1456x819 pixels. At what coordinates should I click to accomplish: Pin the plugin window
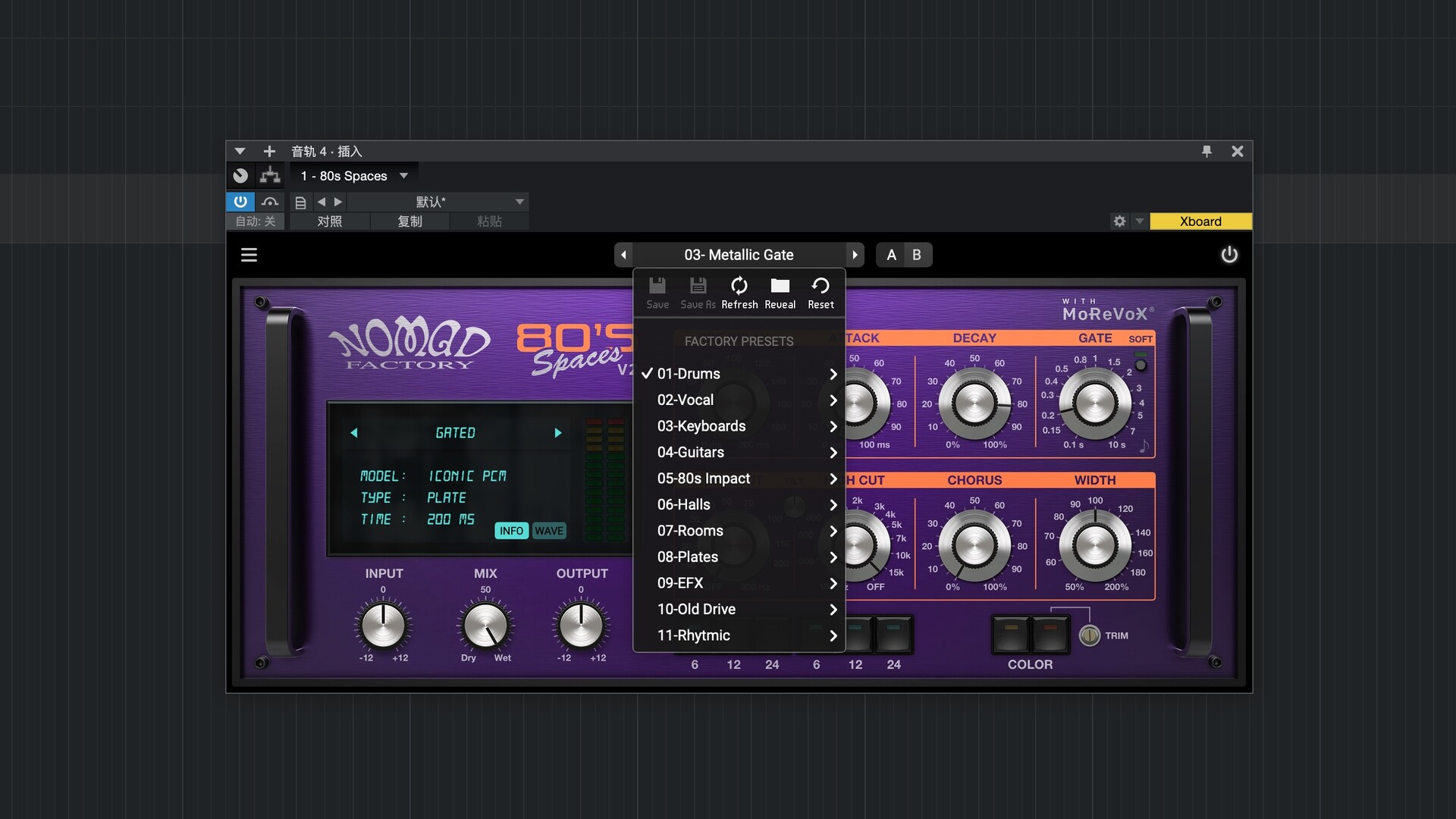[x=1207, y=152]
